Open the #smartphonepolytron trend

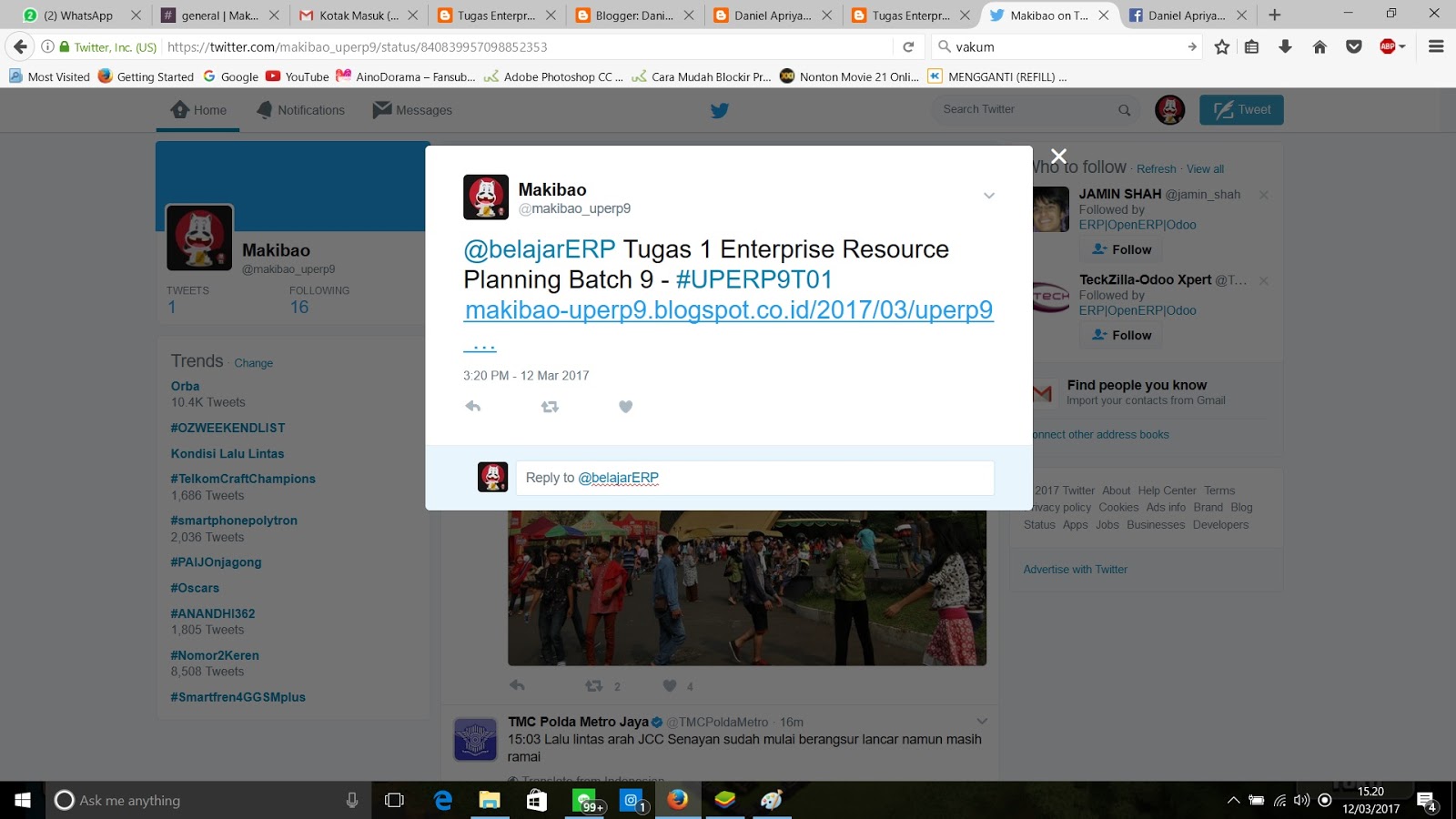pyautogui.click(x=234, y=521)
